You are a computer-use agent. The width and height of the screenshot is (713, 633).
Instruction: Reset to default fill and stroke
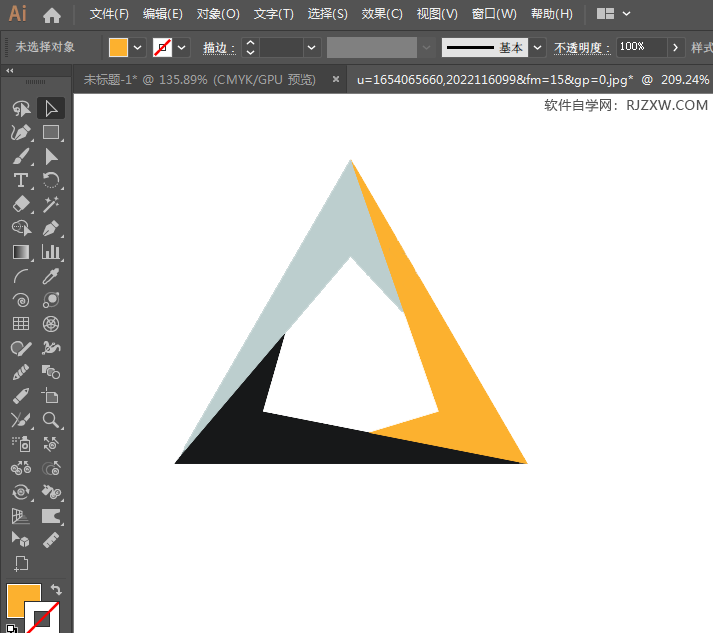point(11,627)
